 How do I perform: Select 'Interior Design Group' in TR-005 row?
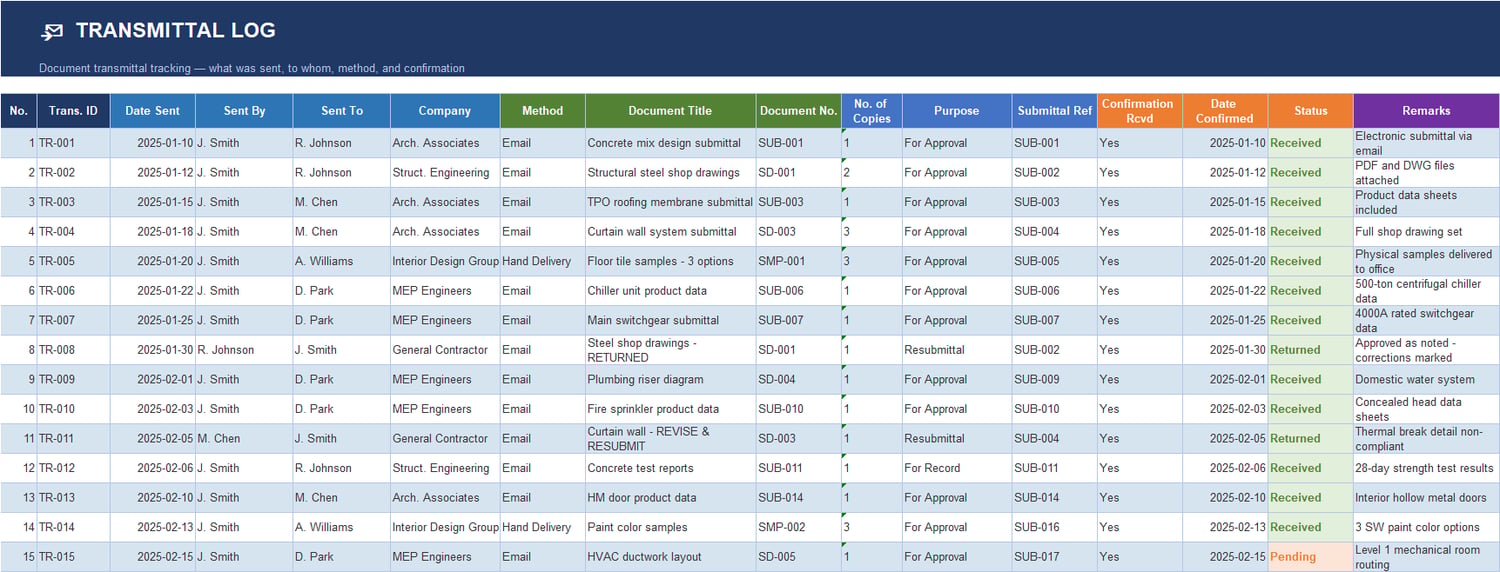point(445,261)
